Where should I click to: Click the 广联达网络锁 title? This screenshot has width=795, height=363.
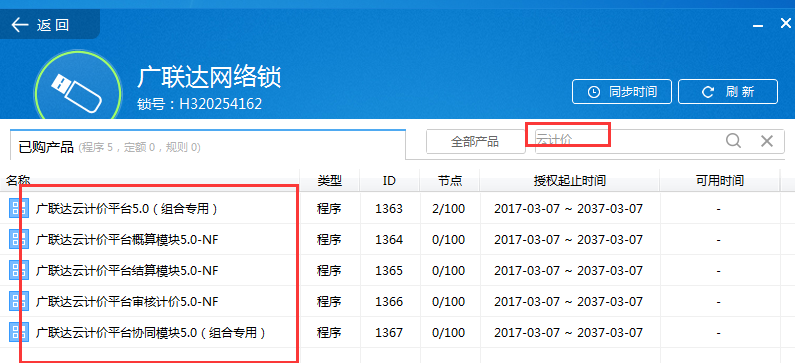click(x=209, y=78)
